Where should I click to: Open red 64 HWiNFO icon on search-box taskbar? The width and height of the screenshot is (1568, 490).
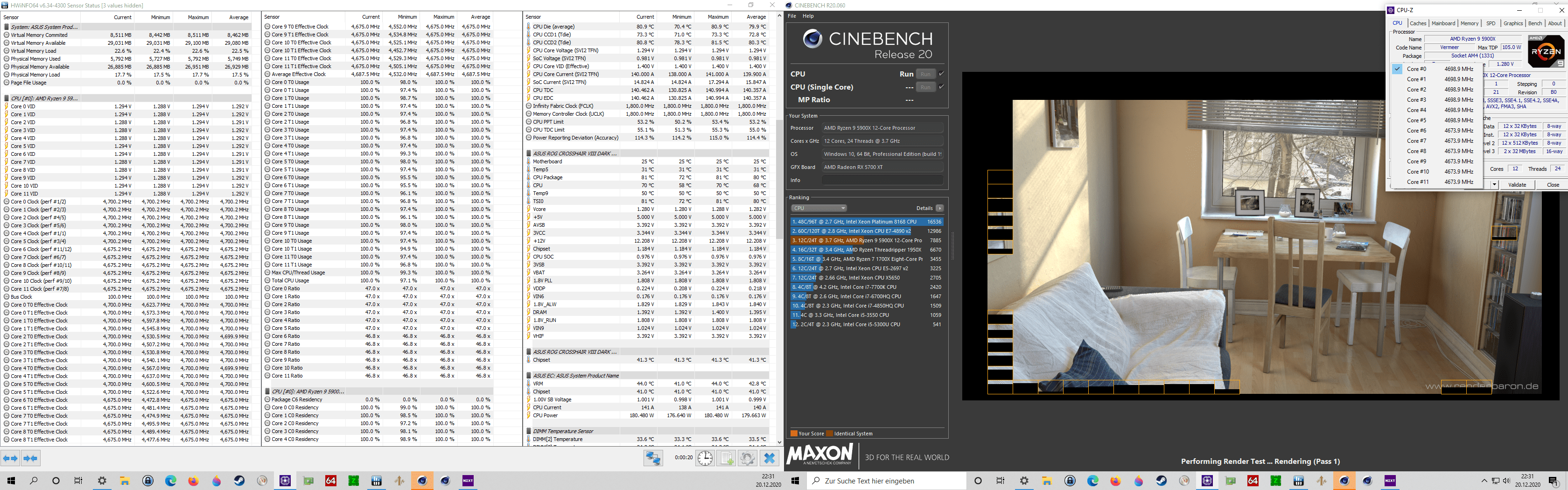(1253, 481)
